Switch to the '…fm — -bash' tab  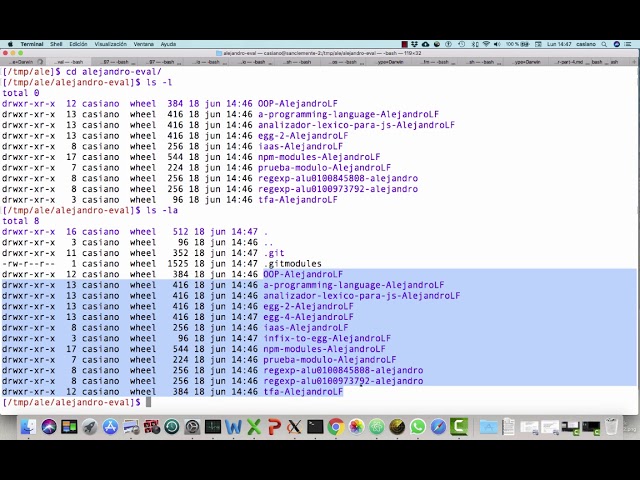[x=436, y=62]
